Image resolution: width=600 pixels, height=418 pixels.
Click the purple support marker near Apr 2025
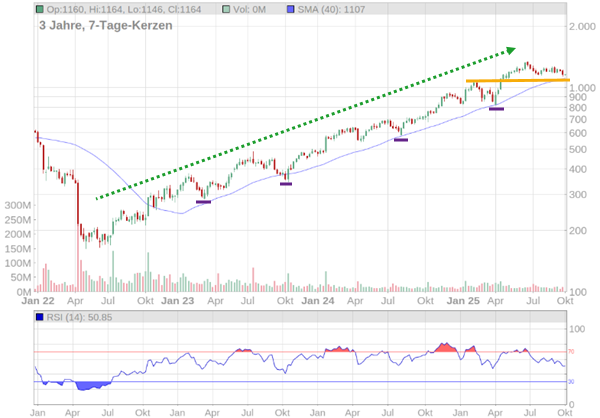pos(496,109)
